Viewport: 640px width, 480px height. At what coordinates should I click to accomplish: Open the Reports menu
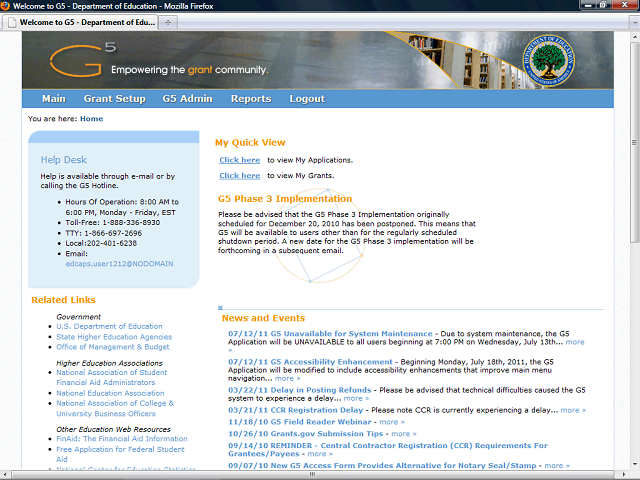(x=251, y=99)
